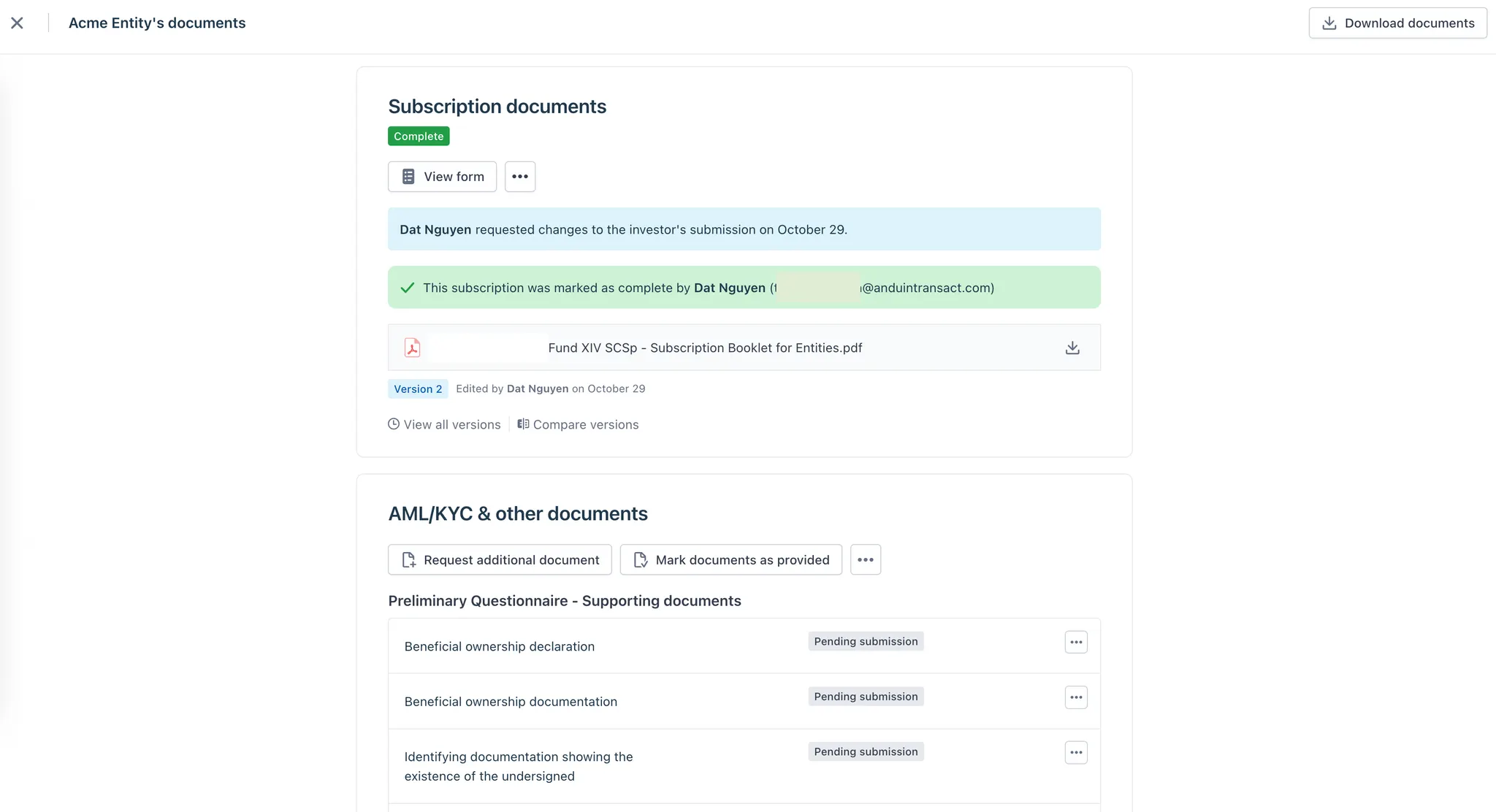
Task: Click Compare versions link
Action: tap(585, 424)
